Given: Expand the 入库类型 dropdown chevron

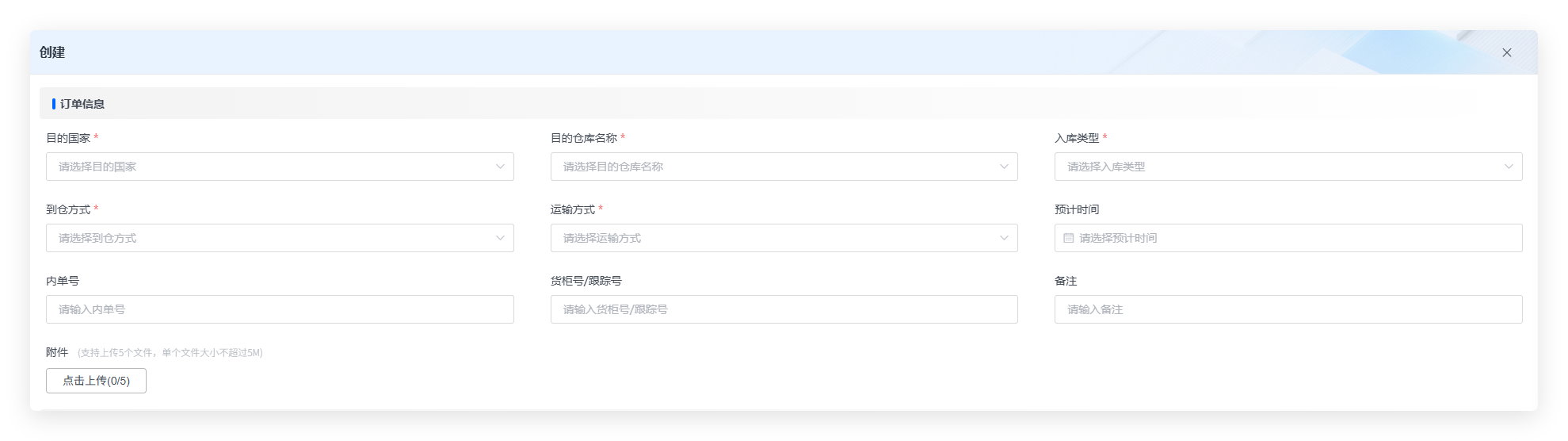Looking at the screenshot, I should click(x=1508, y=167).
